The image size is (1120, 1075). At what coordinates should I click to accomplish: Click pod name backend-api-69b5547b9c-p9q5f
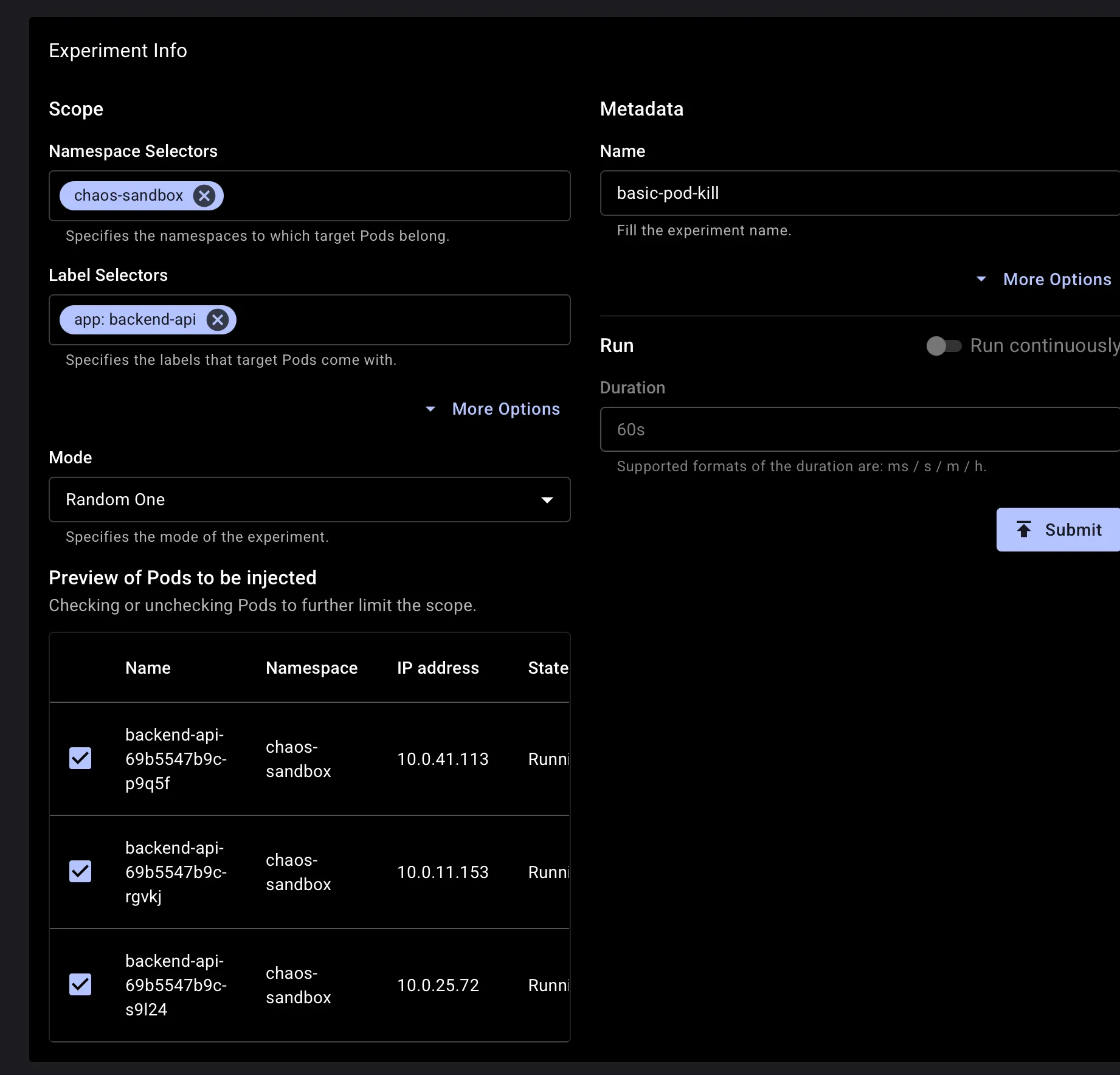(x=176, y=759)
